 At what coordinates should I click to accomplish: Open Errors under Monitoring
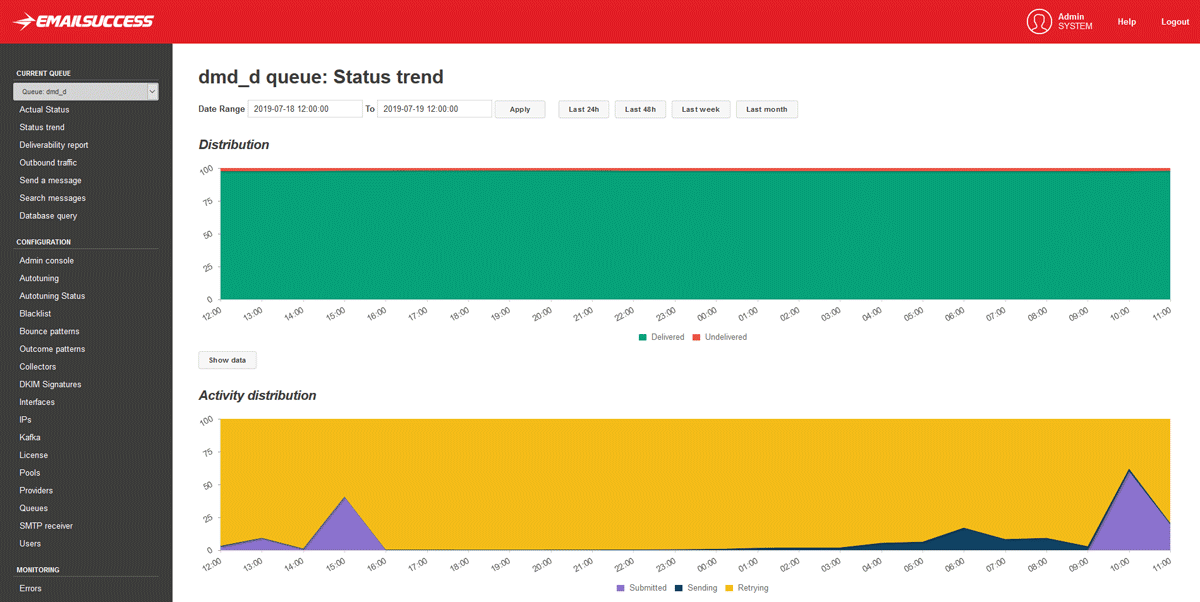tap(31, 588)
